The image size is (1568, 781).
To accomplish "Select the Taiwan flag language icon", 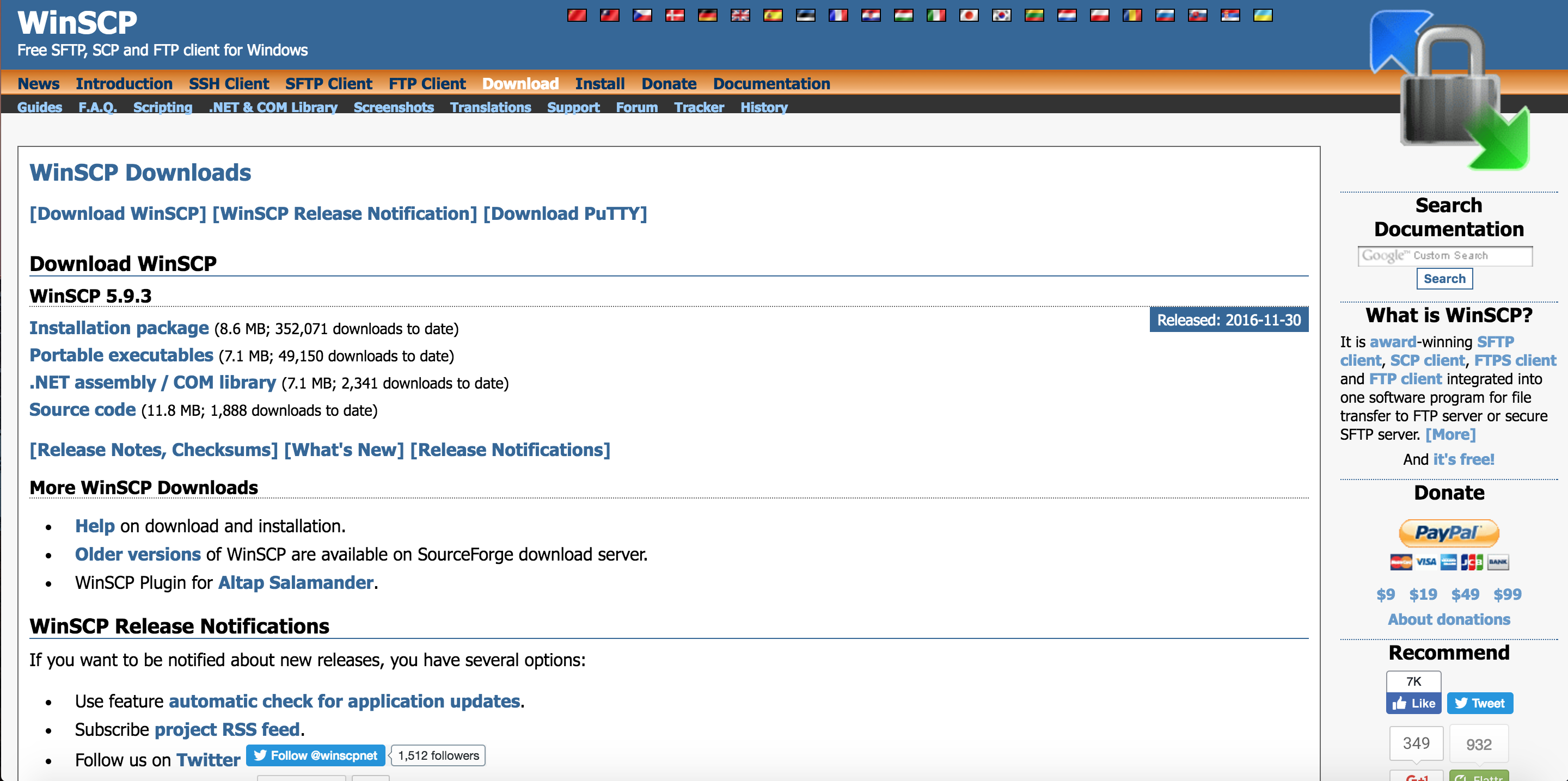I will (x=609, y=15).
